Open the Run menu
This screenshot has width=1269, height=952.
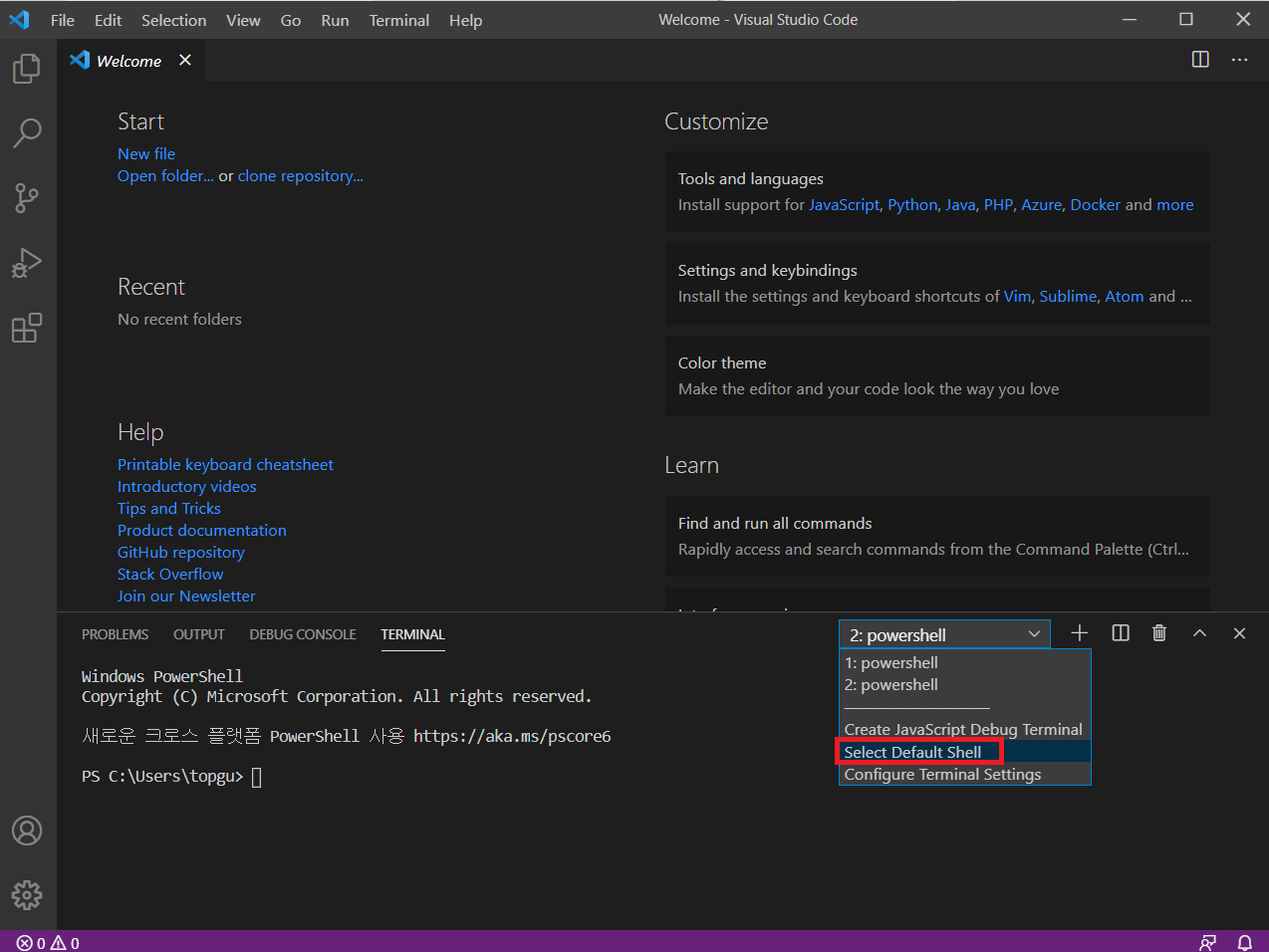coord(335,20)
